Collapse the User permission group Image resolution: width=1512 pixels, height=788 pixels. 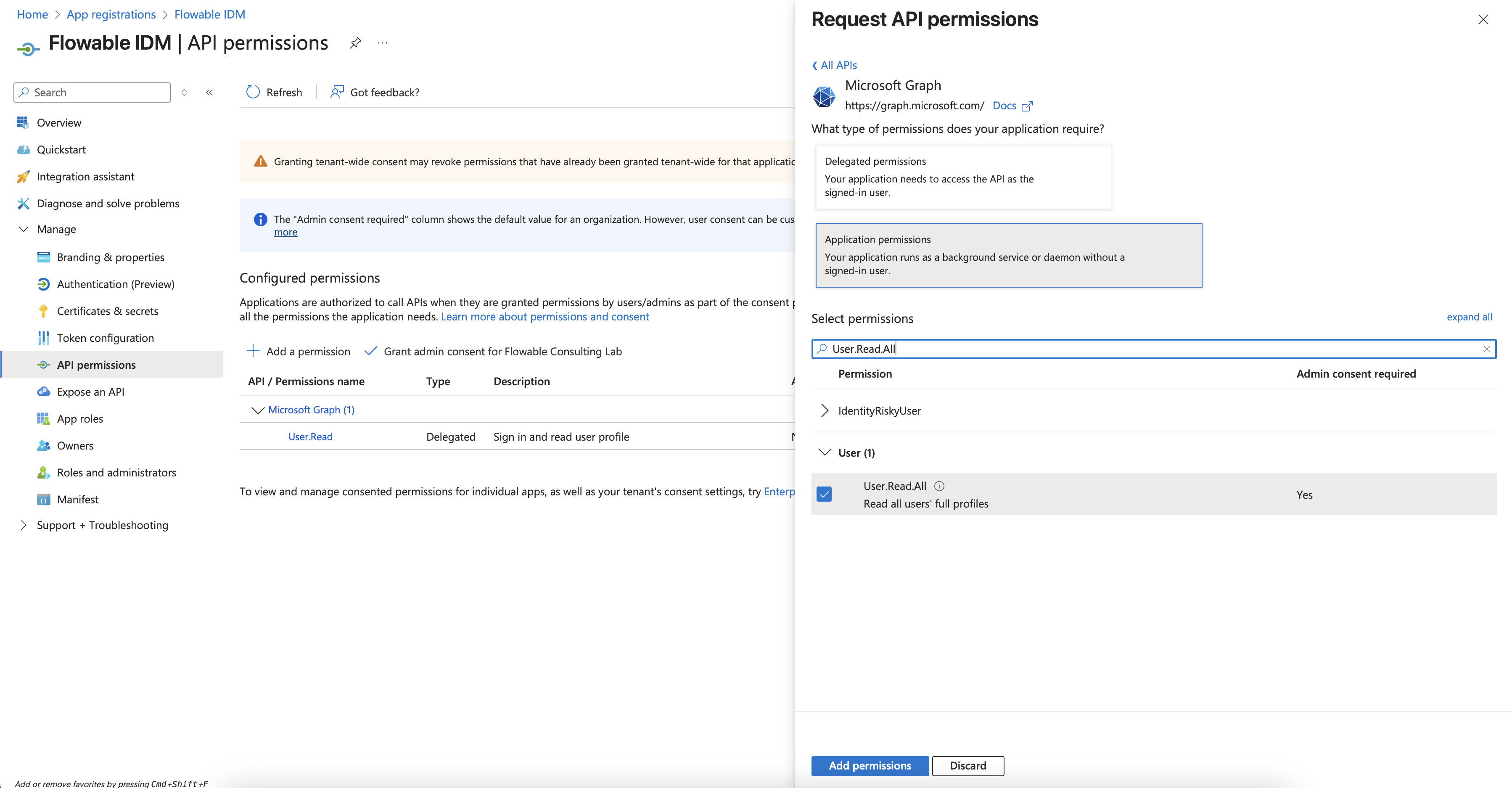pos(825,452)
